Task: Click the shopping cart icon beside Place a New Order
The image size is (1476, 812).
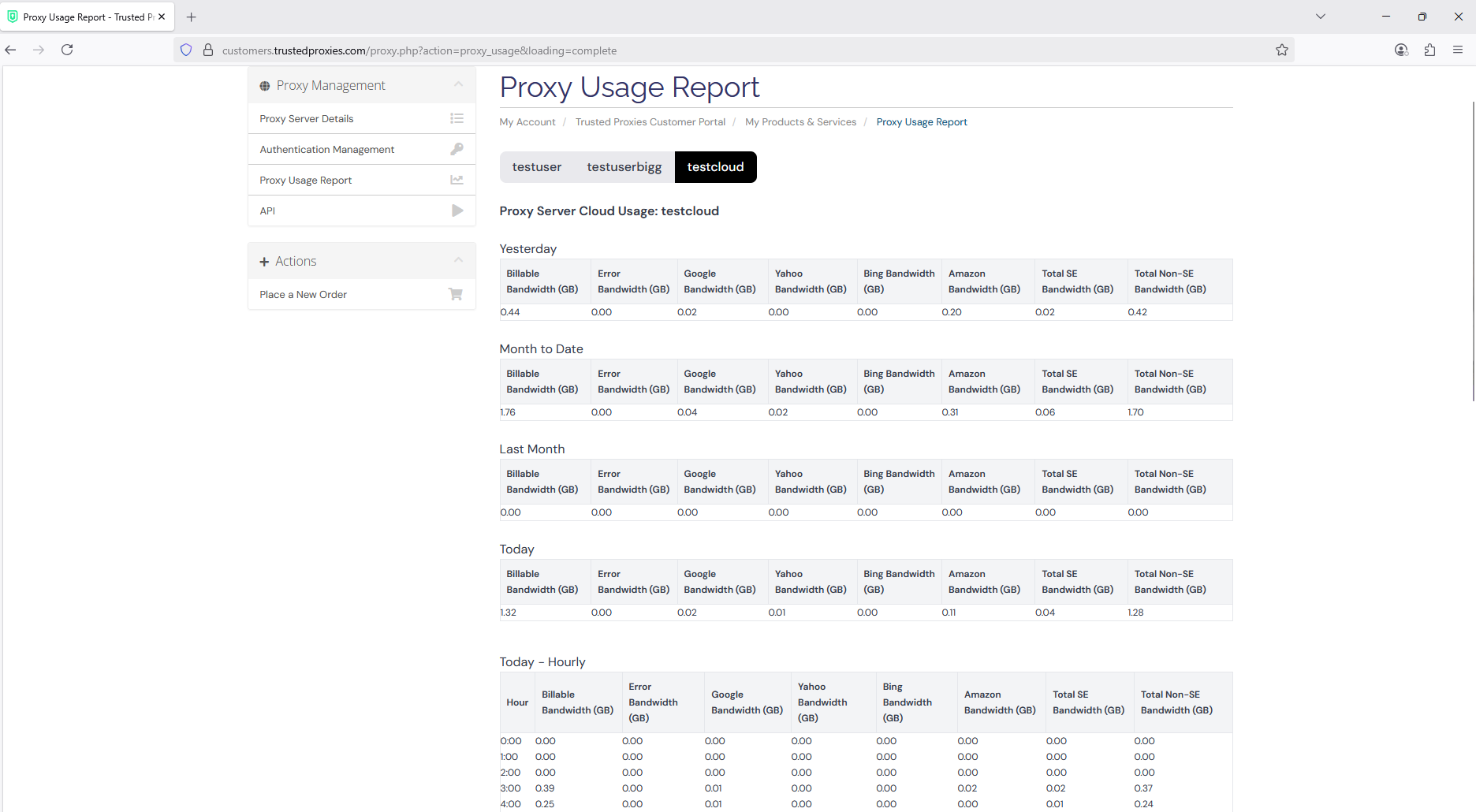Action: (456, 294)
